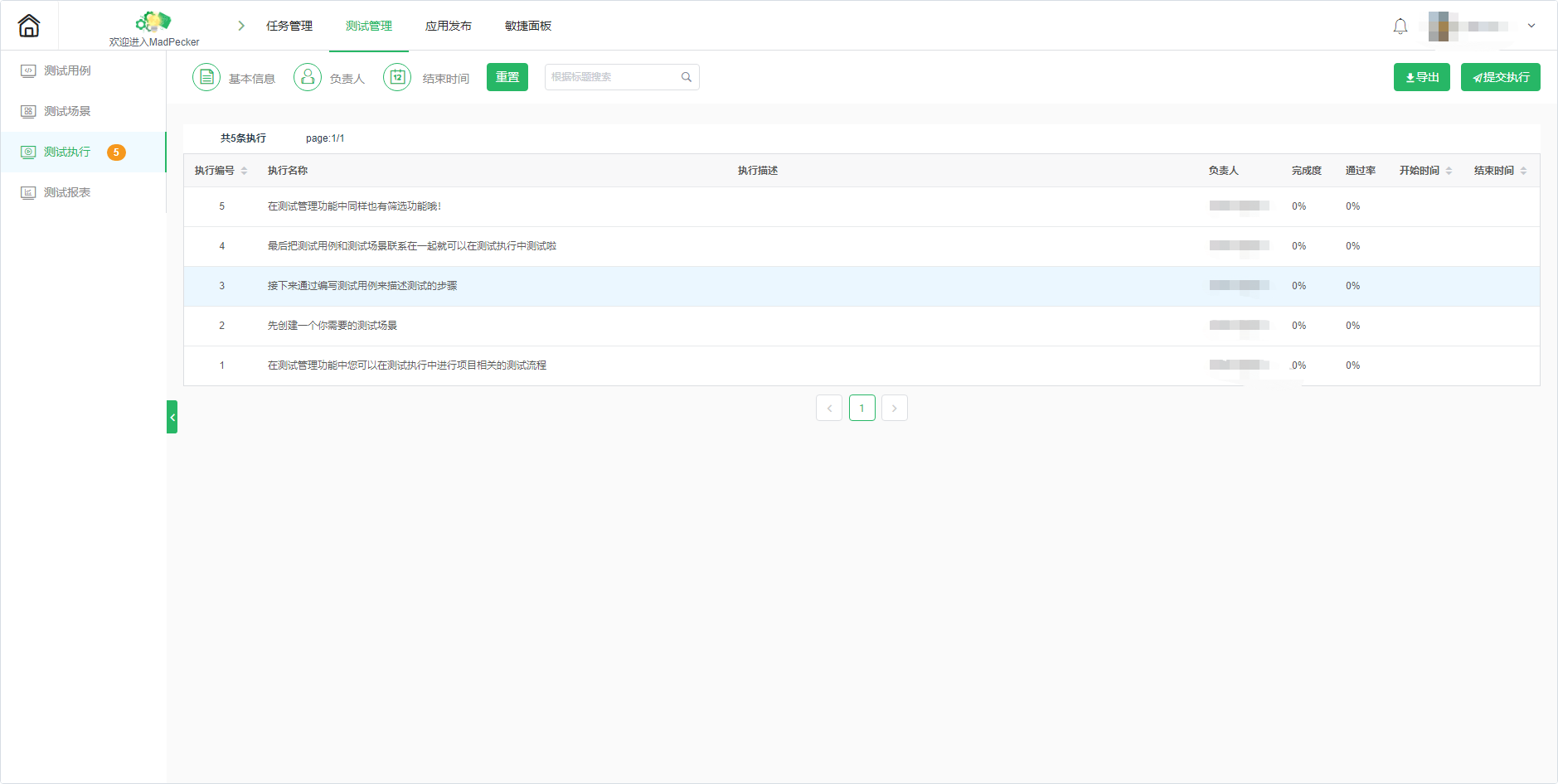The width and height of the screenshot is (1558, 784).
Task: Click the 执行名称 column header
Action: 288,171
